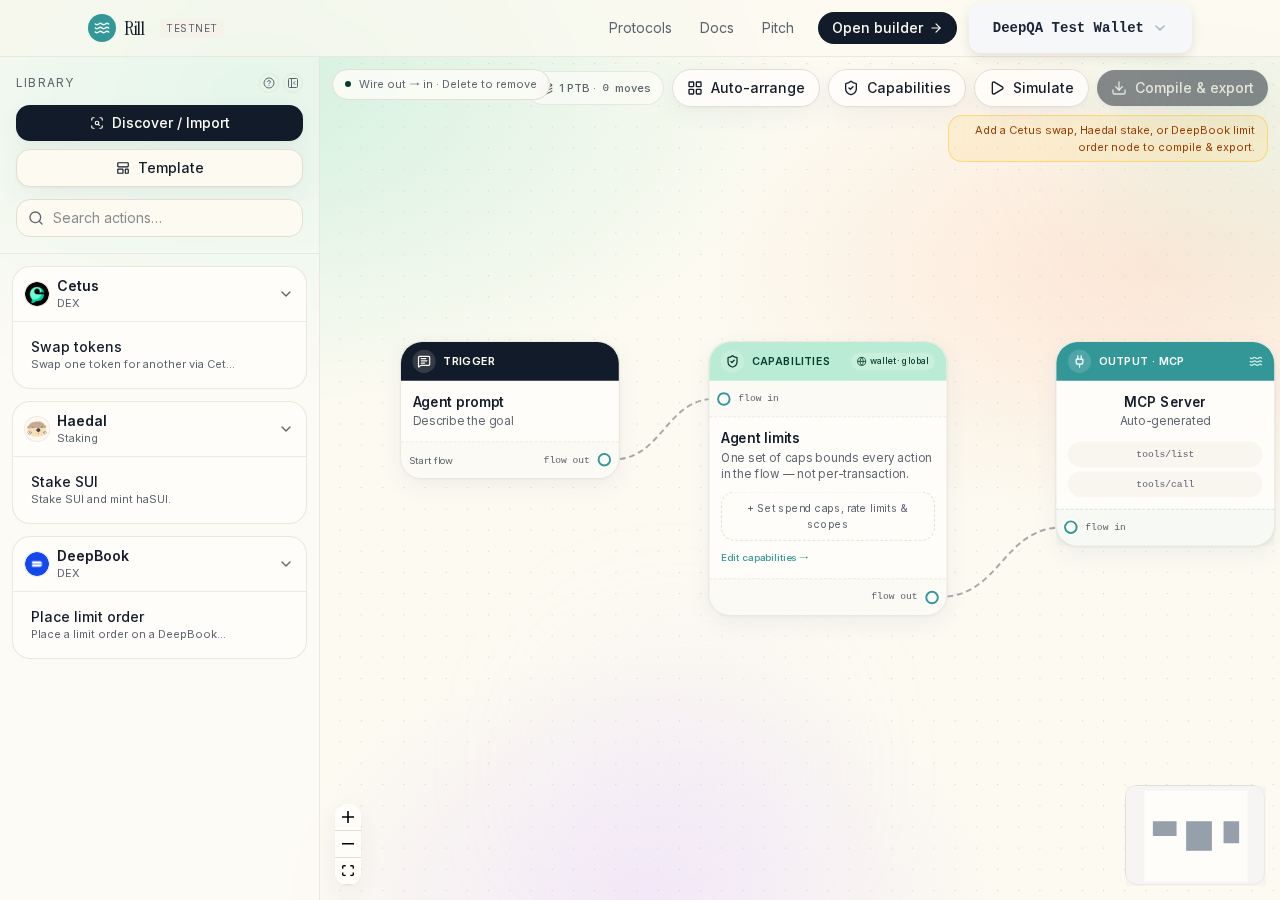Click the Cetus protocol logo
Image resolution: width=1280 pixels, height=900 pixels.
[x=37, y=294]
